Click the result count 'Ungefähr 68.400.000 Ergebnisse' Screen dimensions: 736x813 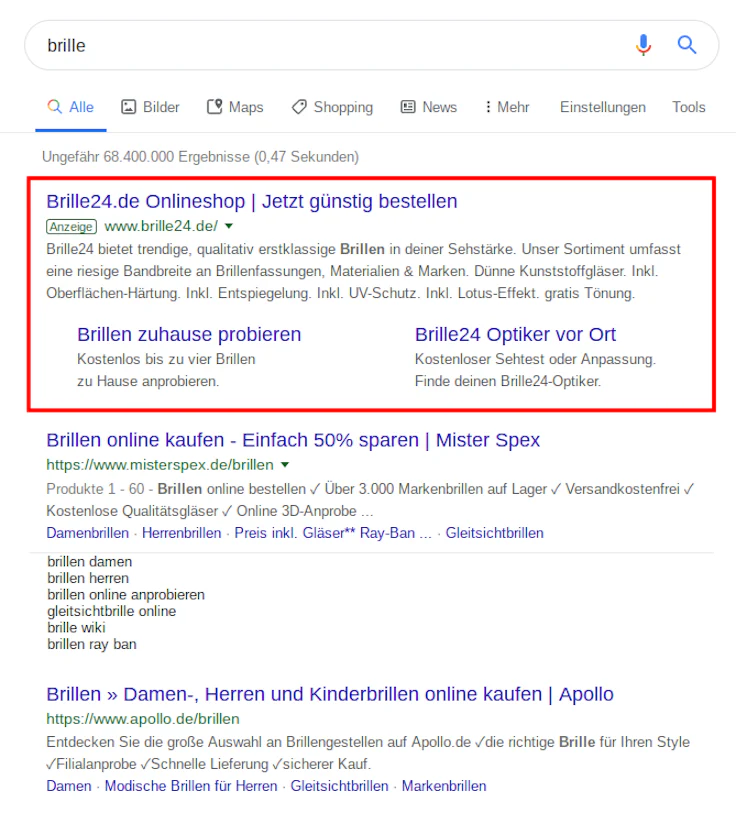tap(146, 157)
